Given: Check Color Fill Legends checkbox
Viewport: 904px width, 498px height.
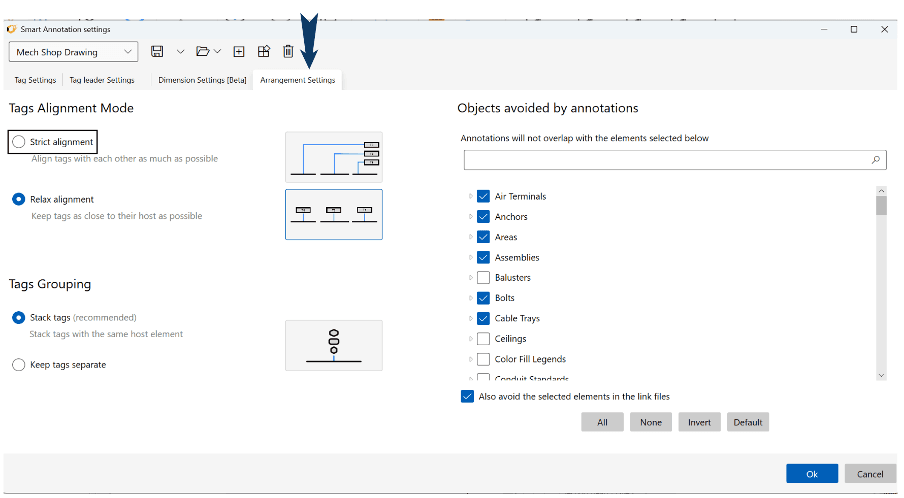Looking at the screenshot, I should [x=483, y=359].
